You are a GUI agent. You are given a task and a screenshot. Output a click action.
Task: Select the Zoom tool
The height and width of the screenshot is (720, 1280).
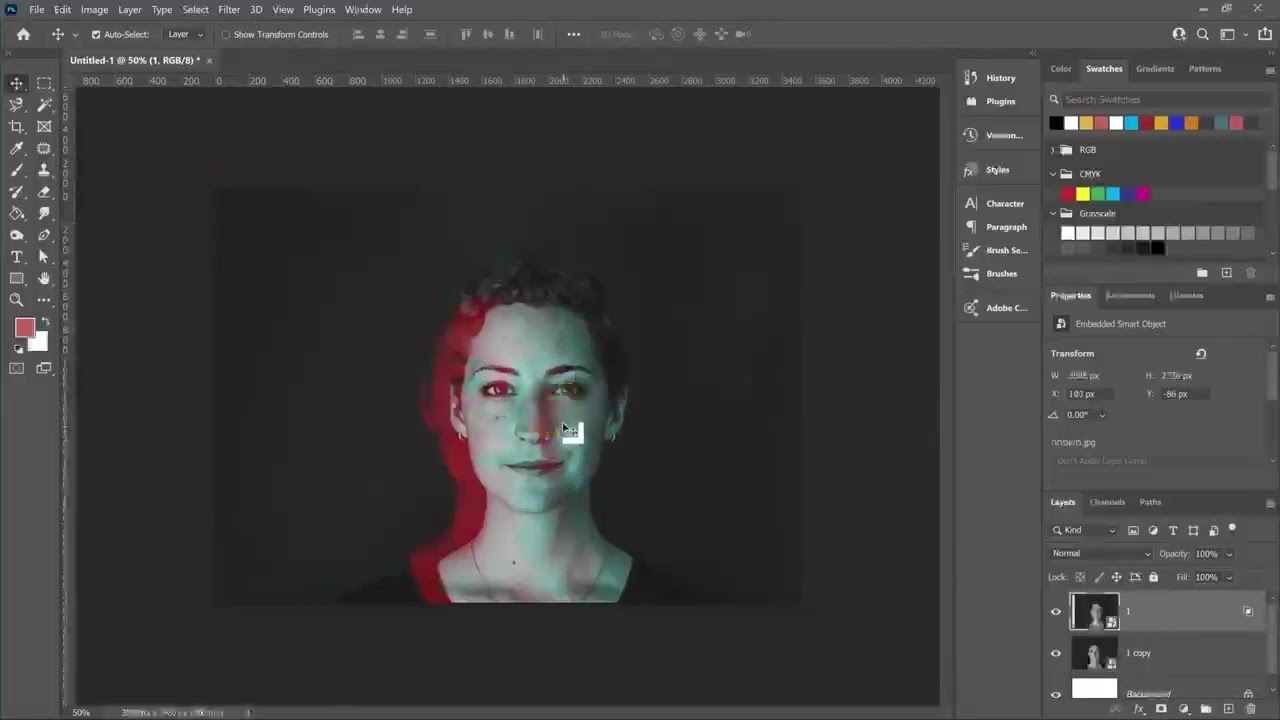17,300
